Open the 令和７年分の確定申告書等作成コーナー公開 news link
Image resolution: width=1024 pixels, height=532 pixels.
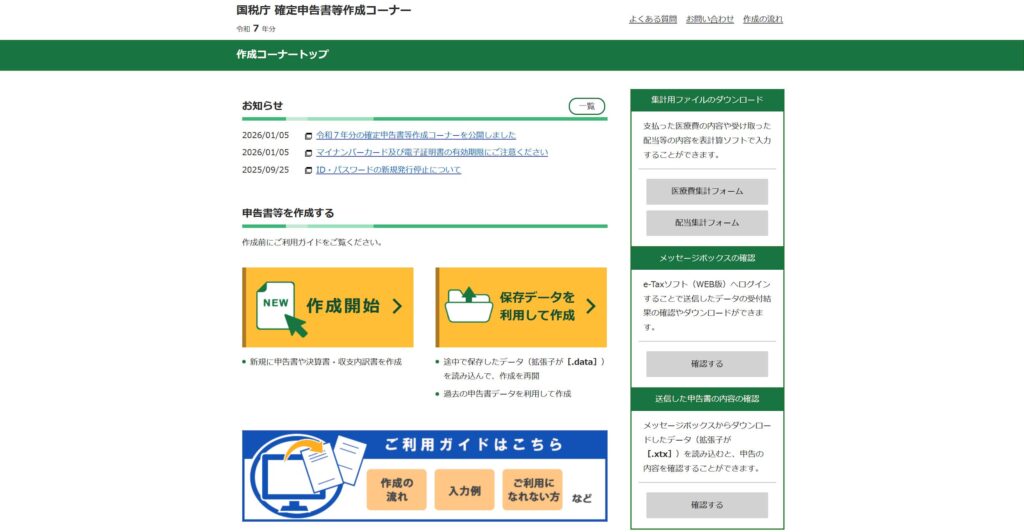(x=416, y=135)
